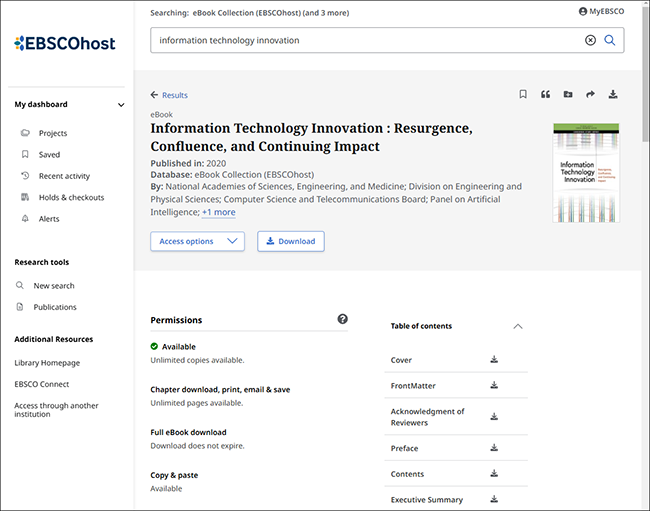This screenshot has width=650, height=511.
Task: Open the Access options dropdown
Action: pos(197,241)
